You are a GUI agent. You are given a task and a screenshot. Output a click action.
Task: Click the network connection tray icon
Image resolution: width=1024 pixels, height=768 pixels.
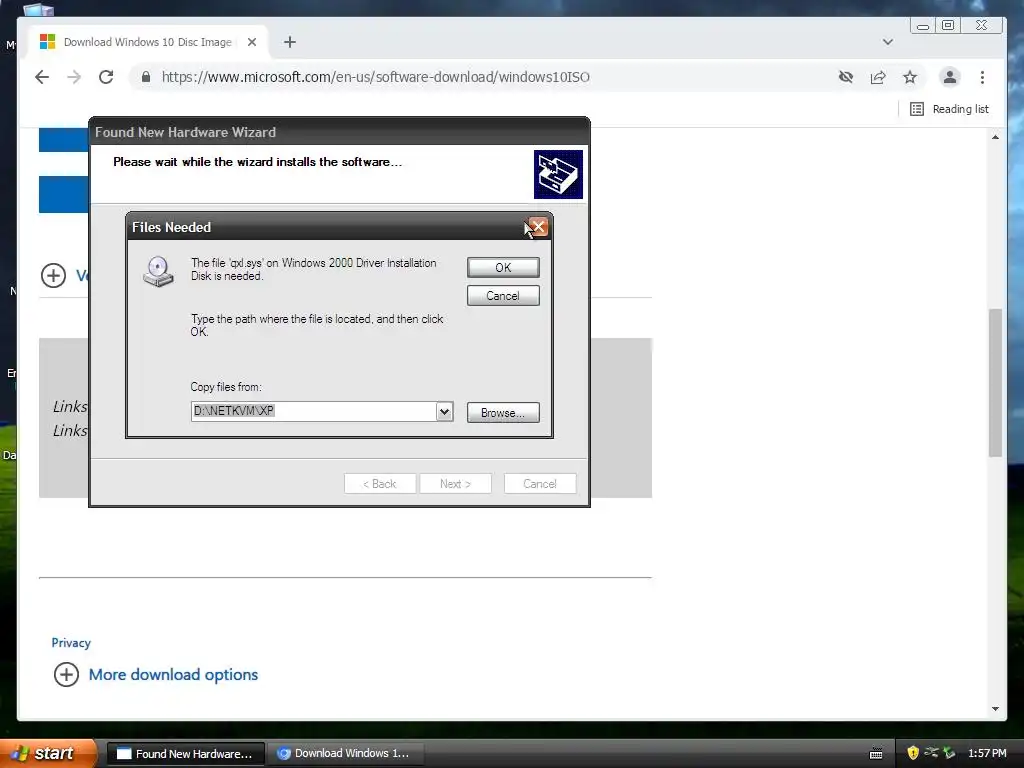tap(931, 753)
